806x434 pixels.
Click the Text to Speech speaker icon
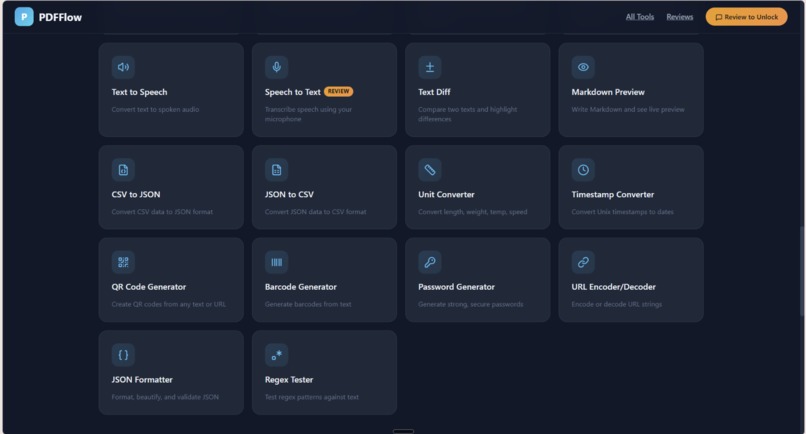tap(123, 67)
